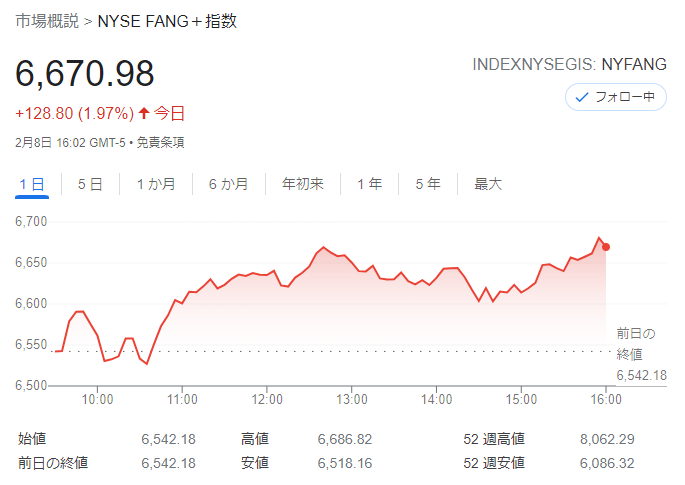Viewport: 685px width, 485px height.
Task: Click the 高値 value 6,686.82
Action: click(345, 439)
